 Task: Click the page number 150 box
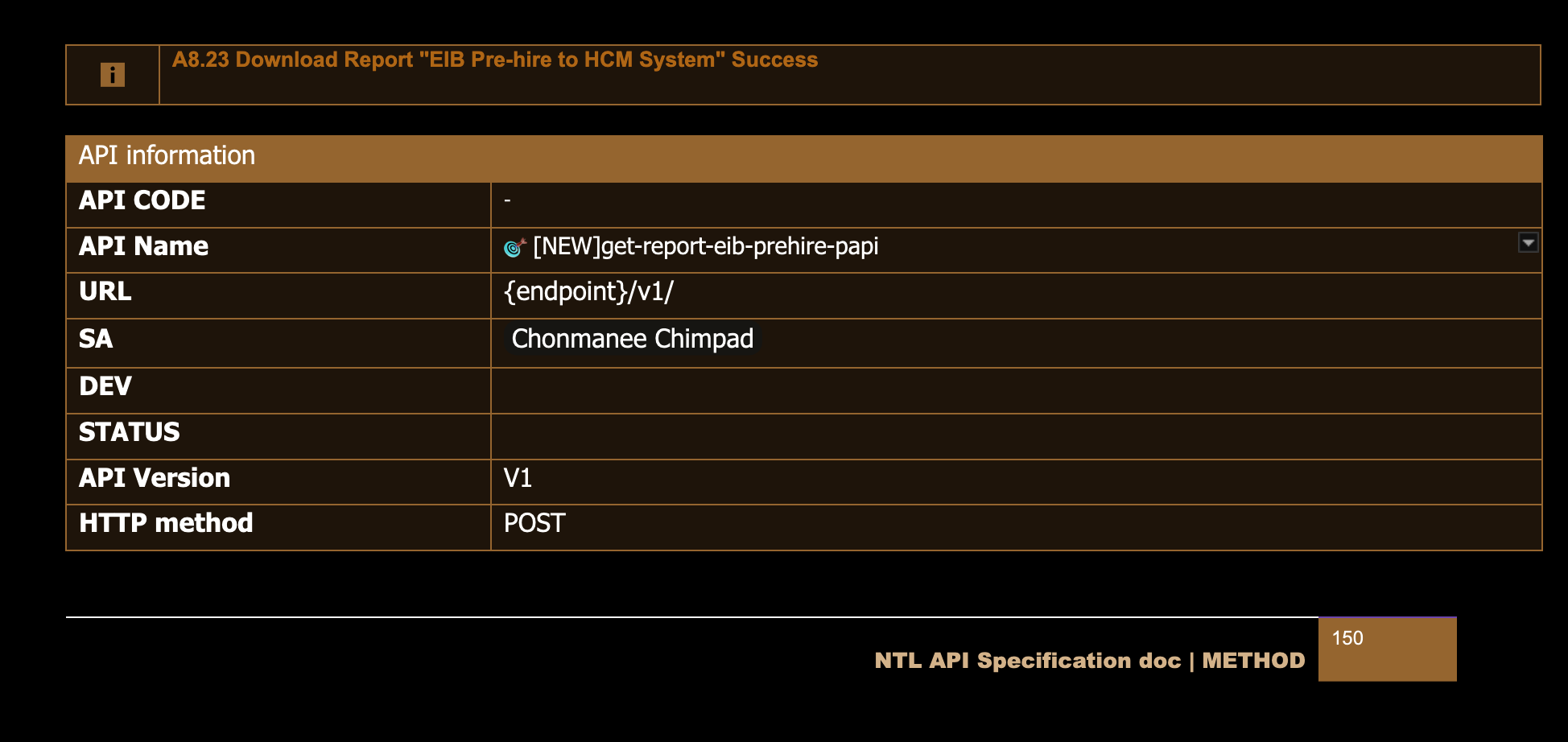click(1386, 649)
